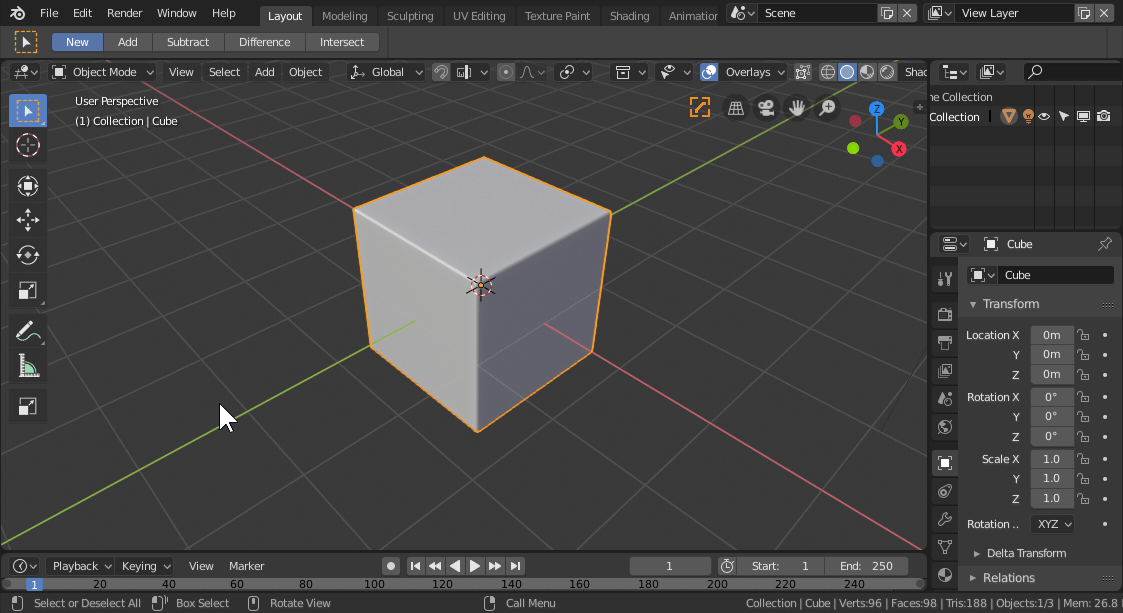
Task: Switch to the Modeling workspace tab
Action: pos(344,16)
